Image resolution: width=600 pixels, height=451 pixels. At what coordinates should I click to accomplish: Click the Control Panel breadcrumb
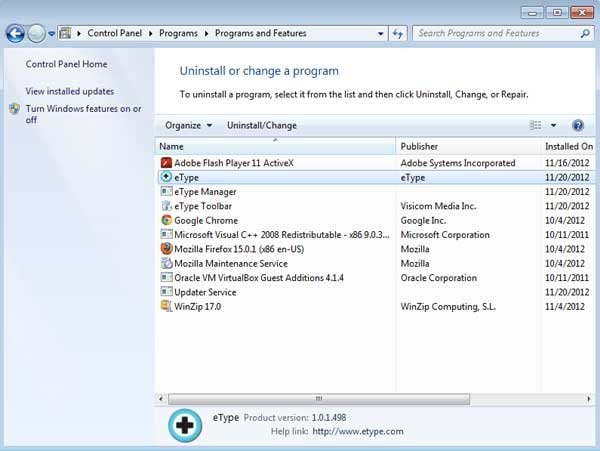114,33
